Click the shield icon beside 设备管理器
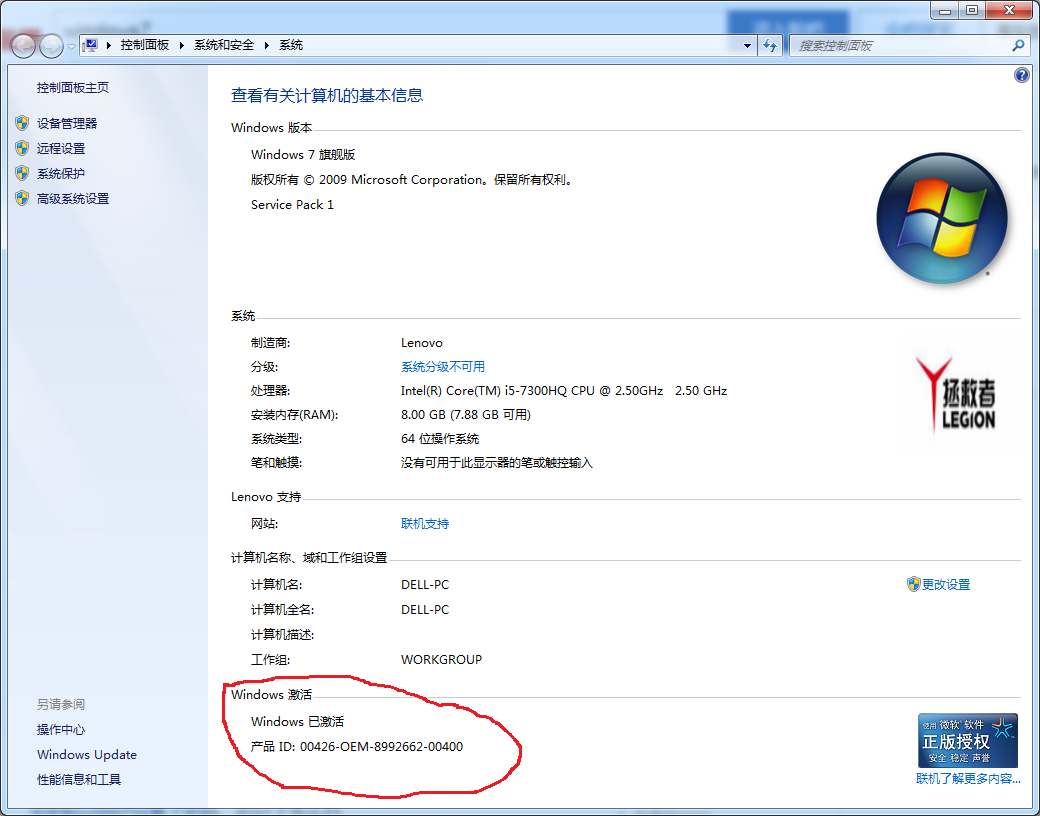 [x=22, y=123]
